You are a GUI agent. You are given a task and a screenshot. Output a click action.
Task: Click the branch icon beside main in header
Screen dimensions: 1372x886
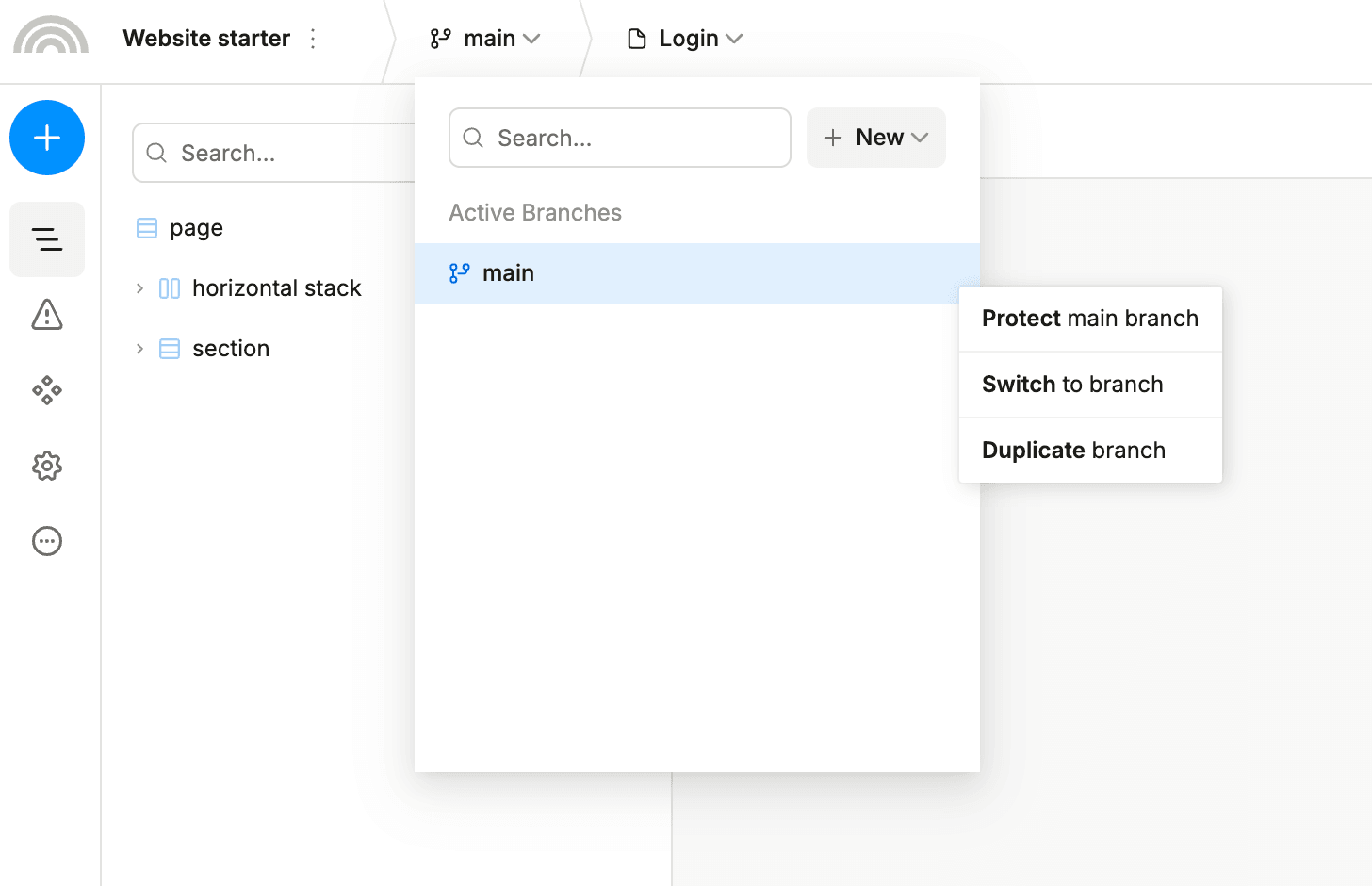[440, 39]
